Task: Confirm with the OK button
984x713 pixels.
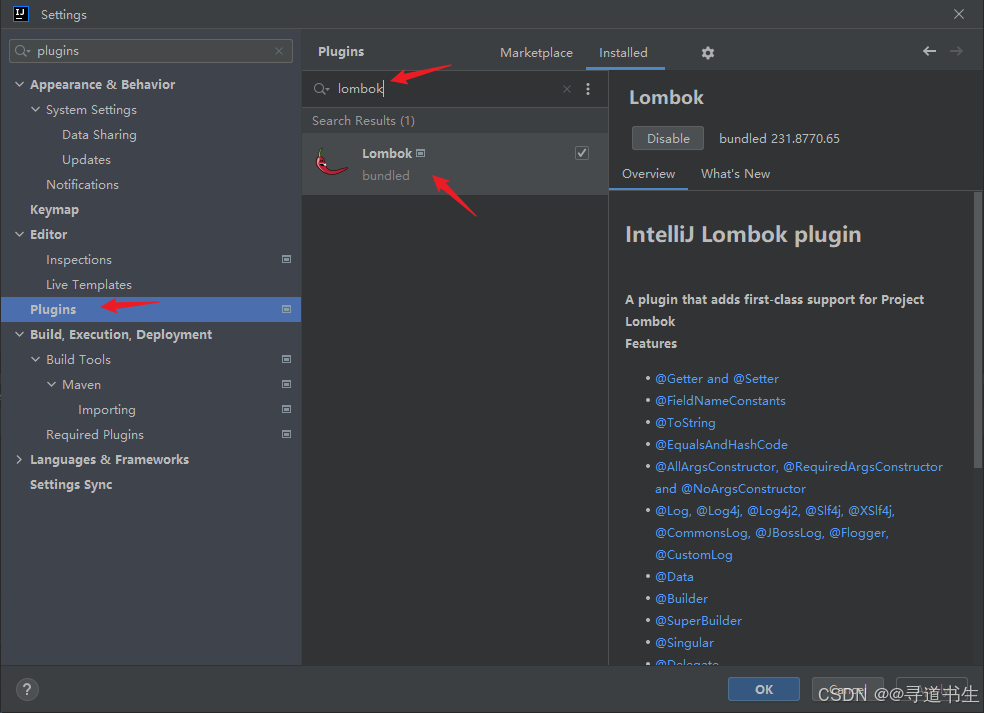Action: coord(764,689)
